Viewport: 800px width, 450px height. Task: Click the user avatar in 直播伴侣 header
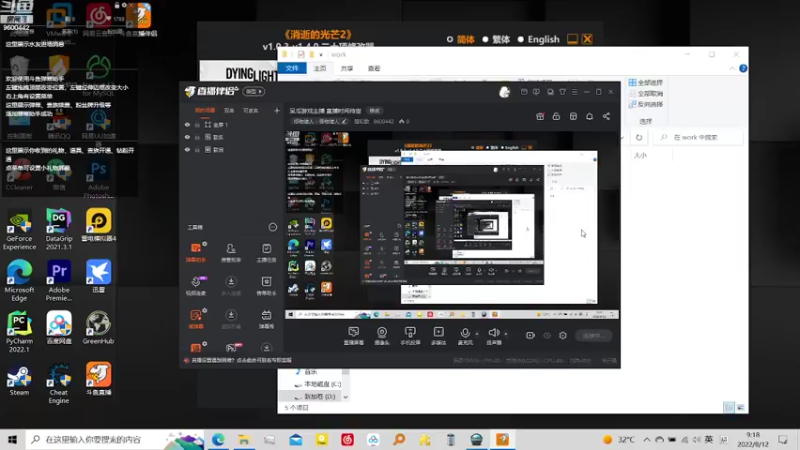coord(504,92)
